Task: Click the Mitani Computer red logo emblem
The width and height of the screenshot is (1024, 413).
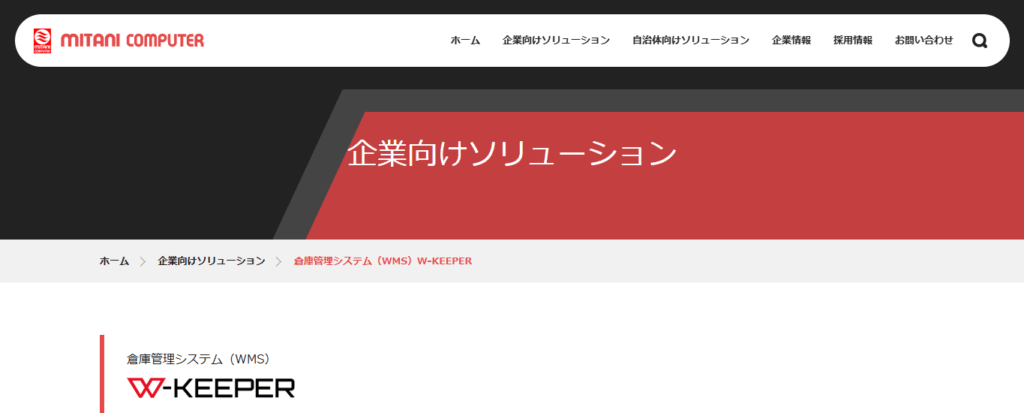Action: click(x=42, y=41)
